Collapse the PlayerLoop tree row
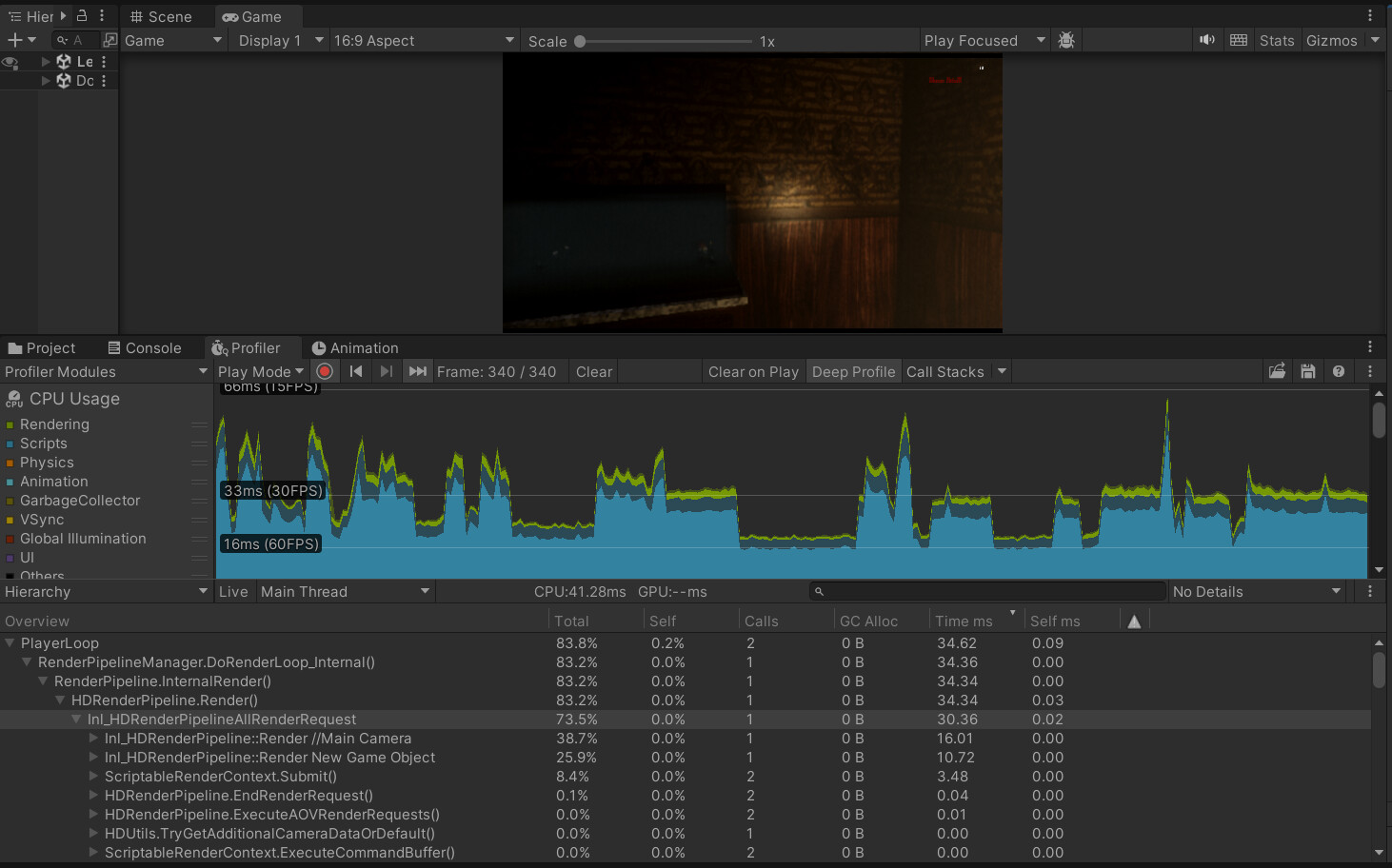This screenshot has width=1392, height=868. coord(10,643)
